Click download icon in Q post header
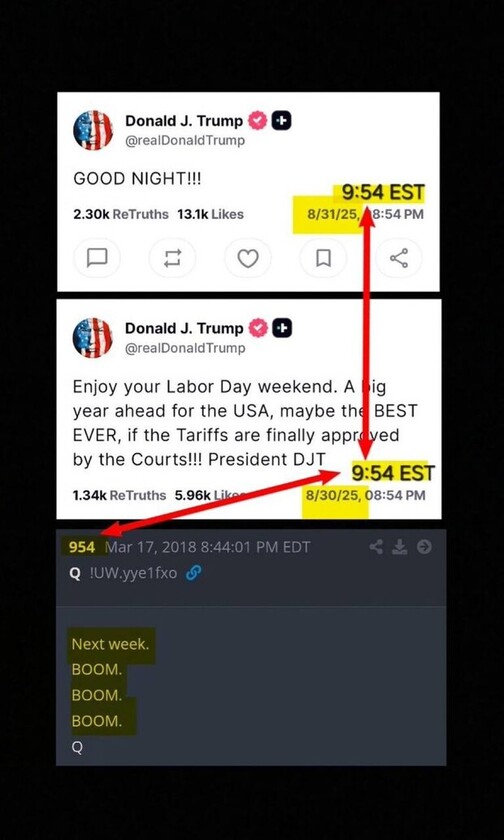This screenshot has width=504, height=840. 400,547
